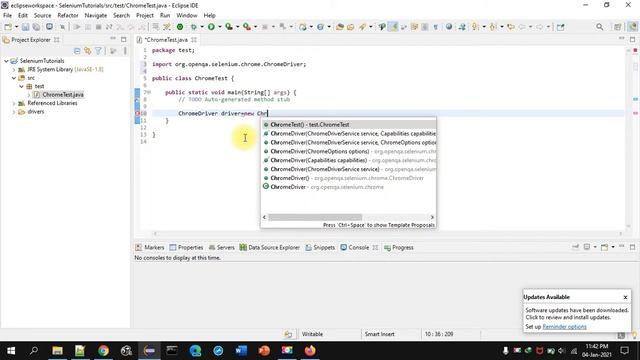640x360 pixels.
Task: Open dropdown arrow next to Run icon
Action: coord(220,27)
